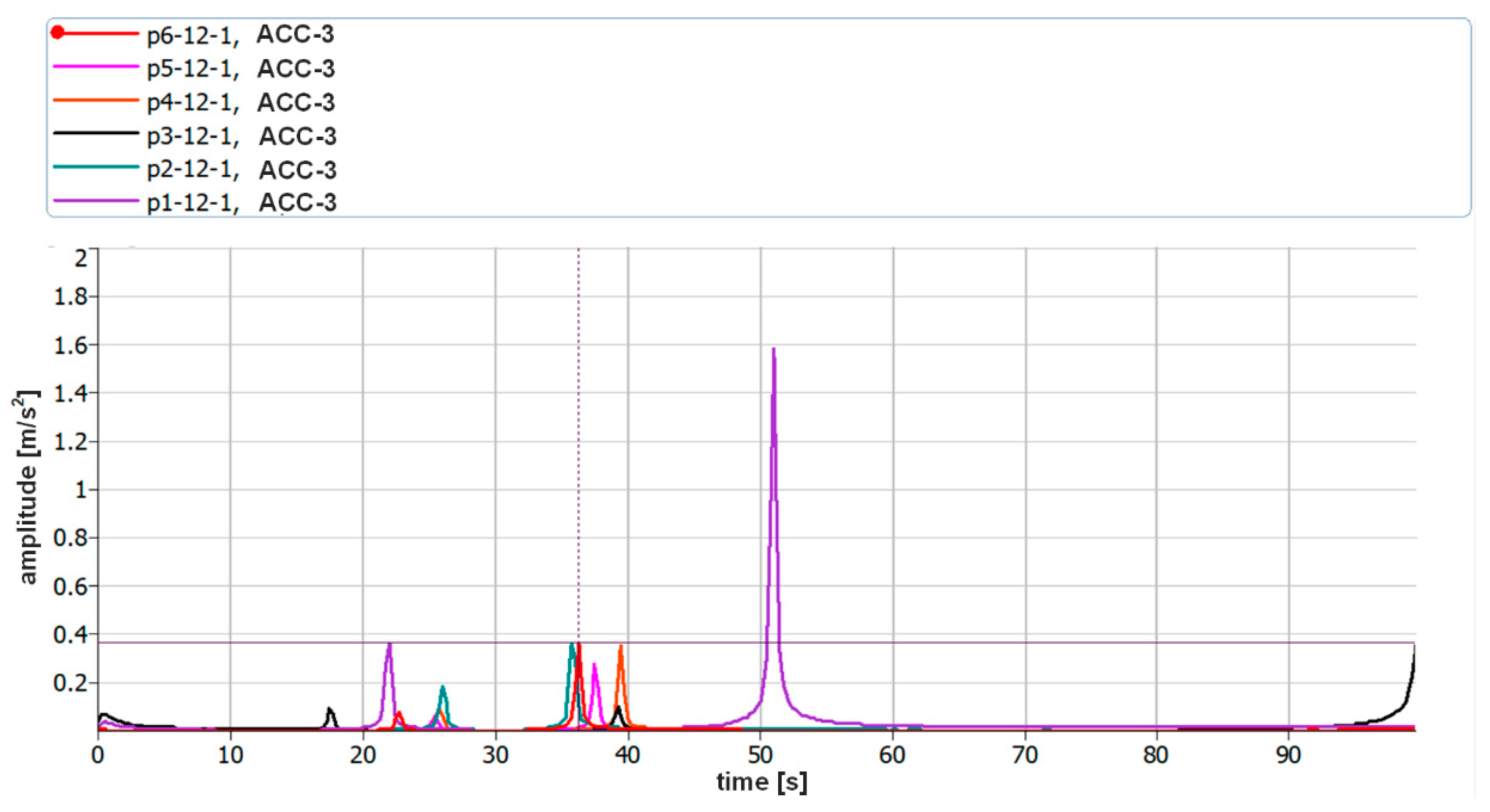Select the p5-12-1 ACC-3 legend label
This screenshot has width=1490, height=812.
[x=241, y=69]
